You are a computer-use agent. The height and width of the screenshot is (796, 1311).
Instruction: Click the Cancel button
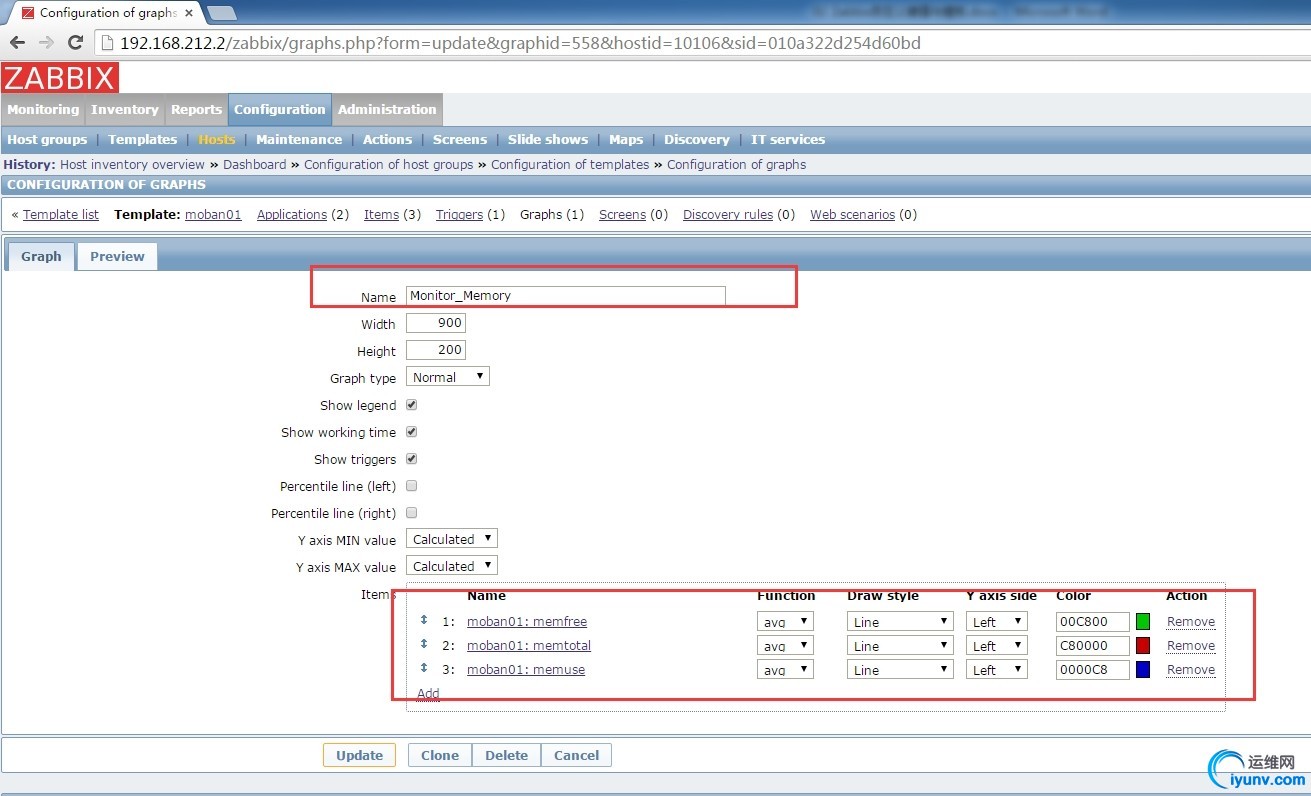[x=577, y=755]
